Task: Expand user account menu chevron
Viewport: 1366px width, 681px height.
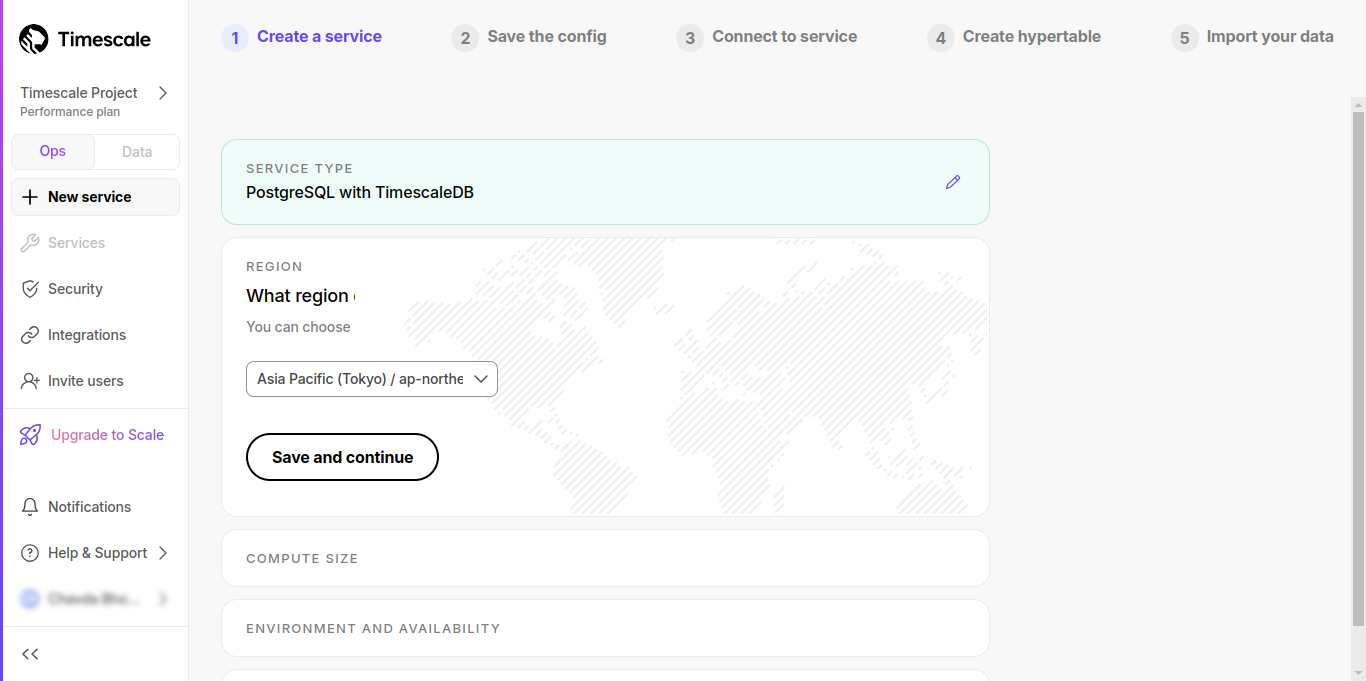Action: tap(163, 599)
